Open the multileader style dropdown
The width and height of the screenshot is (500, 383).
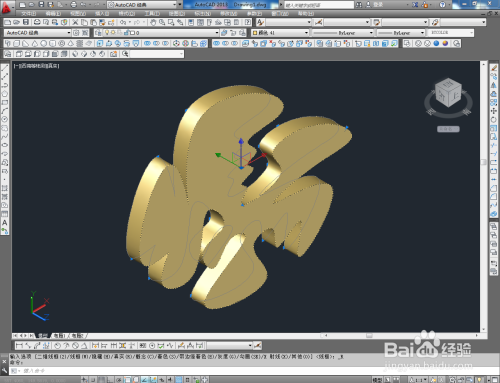(483, 22)
